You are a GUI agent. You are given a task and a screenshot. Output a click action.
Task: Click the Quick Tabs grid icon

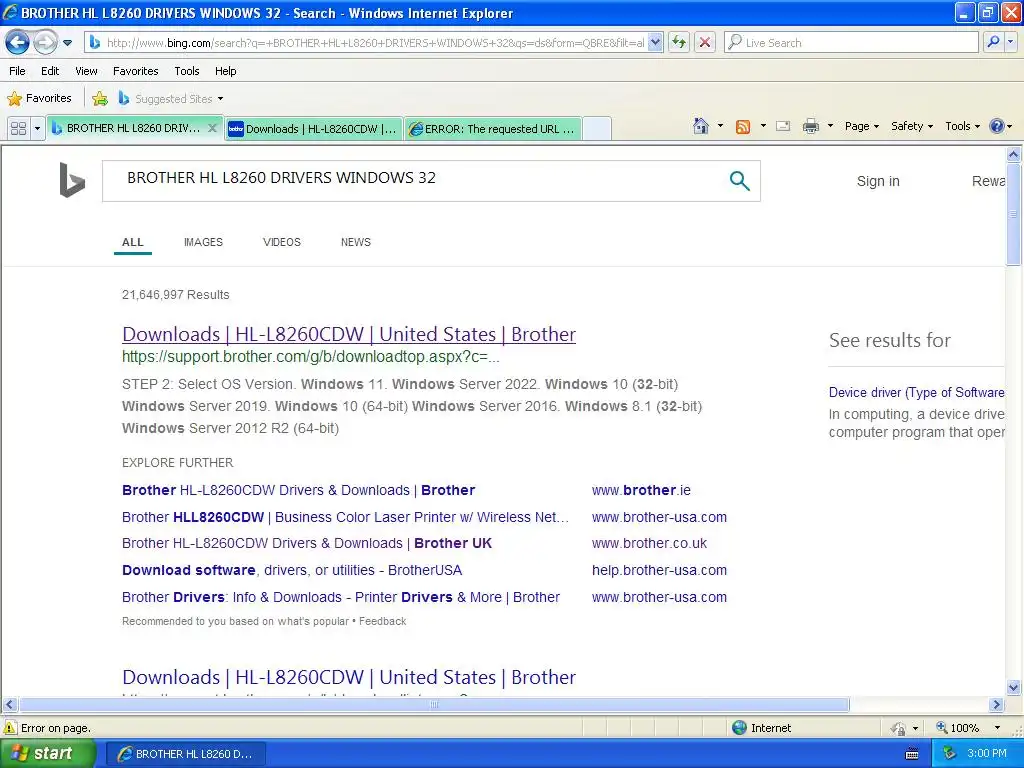click(x=18, y=129)
